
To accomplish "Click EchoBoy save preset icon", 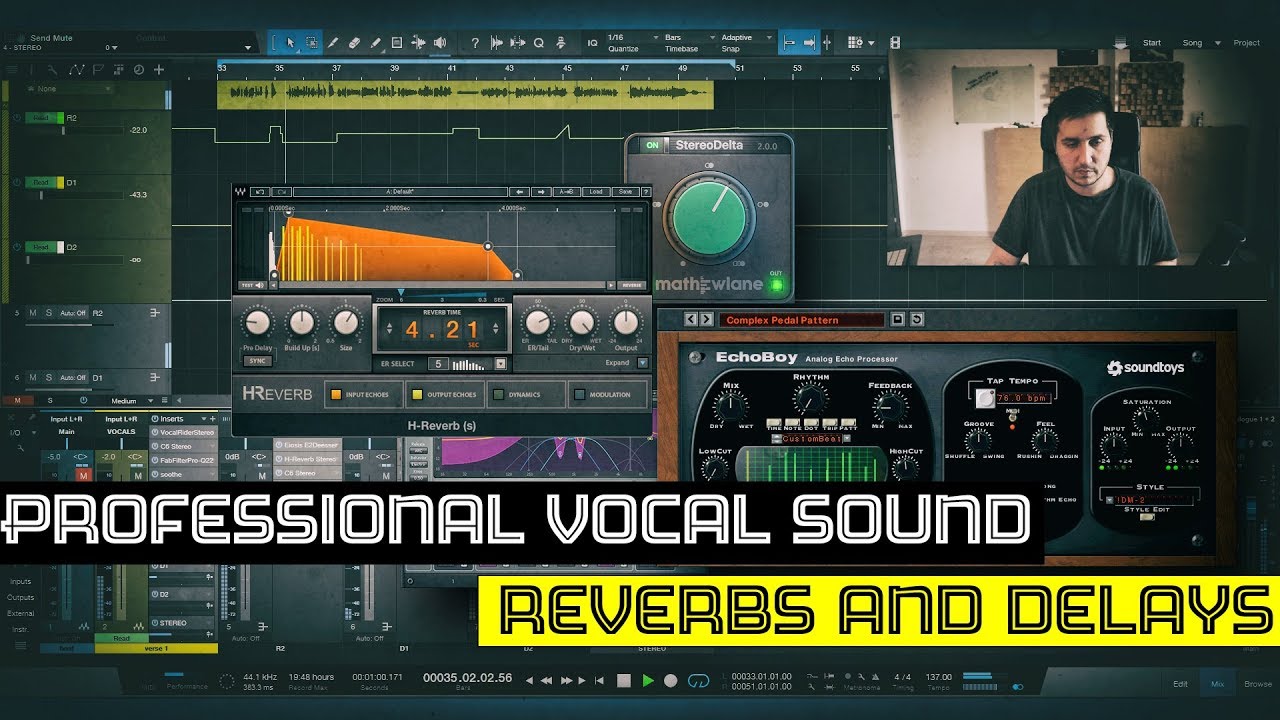I will click(898, 320).
